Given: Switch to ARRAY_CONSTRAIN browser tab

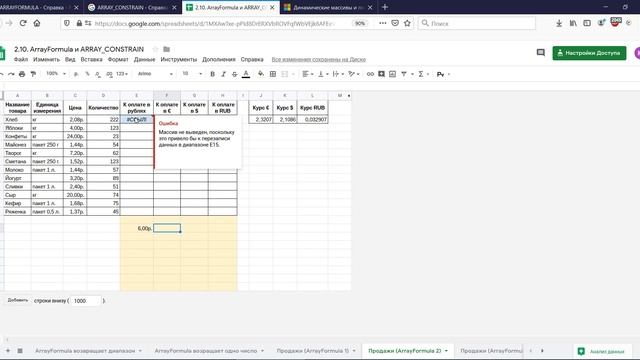Looking at the screenshot, I should pos(132,7).
